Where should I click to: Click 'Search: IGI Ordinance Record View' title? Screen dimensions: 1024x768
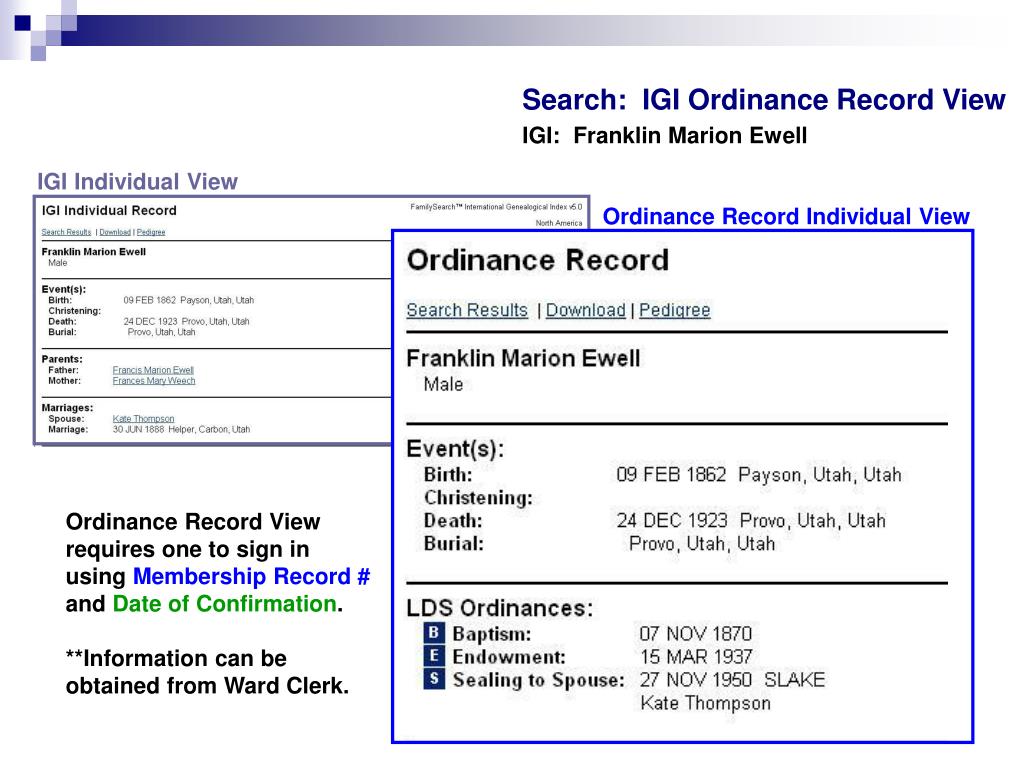[x=763, y=100]
